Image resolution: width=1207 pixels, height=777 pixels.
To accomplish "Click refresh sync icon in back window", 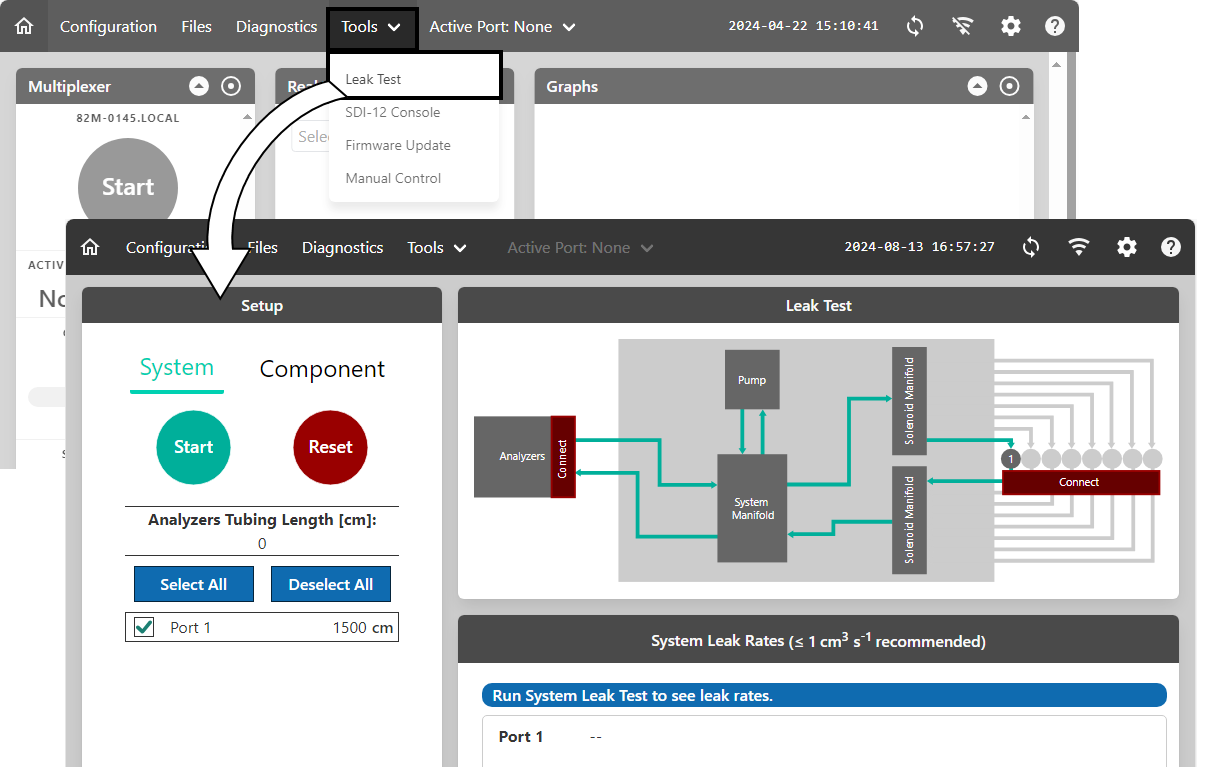I will [x=915, y=26].
